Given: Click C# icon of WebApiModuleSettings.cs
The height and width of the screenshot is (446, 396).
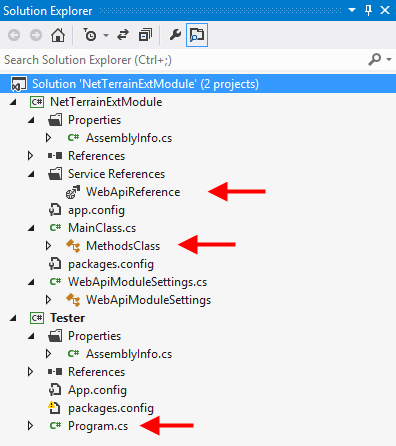Looking at the screenshot, I should tap(55, 281).
